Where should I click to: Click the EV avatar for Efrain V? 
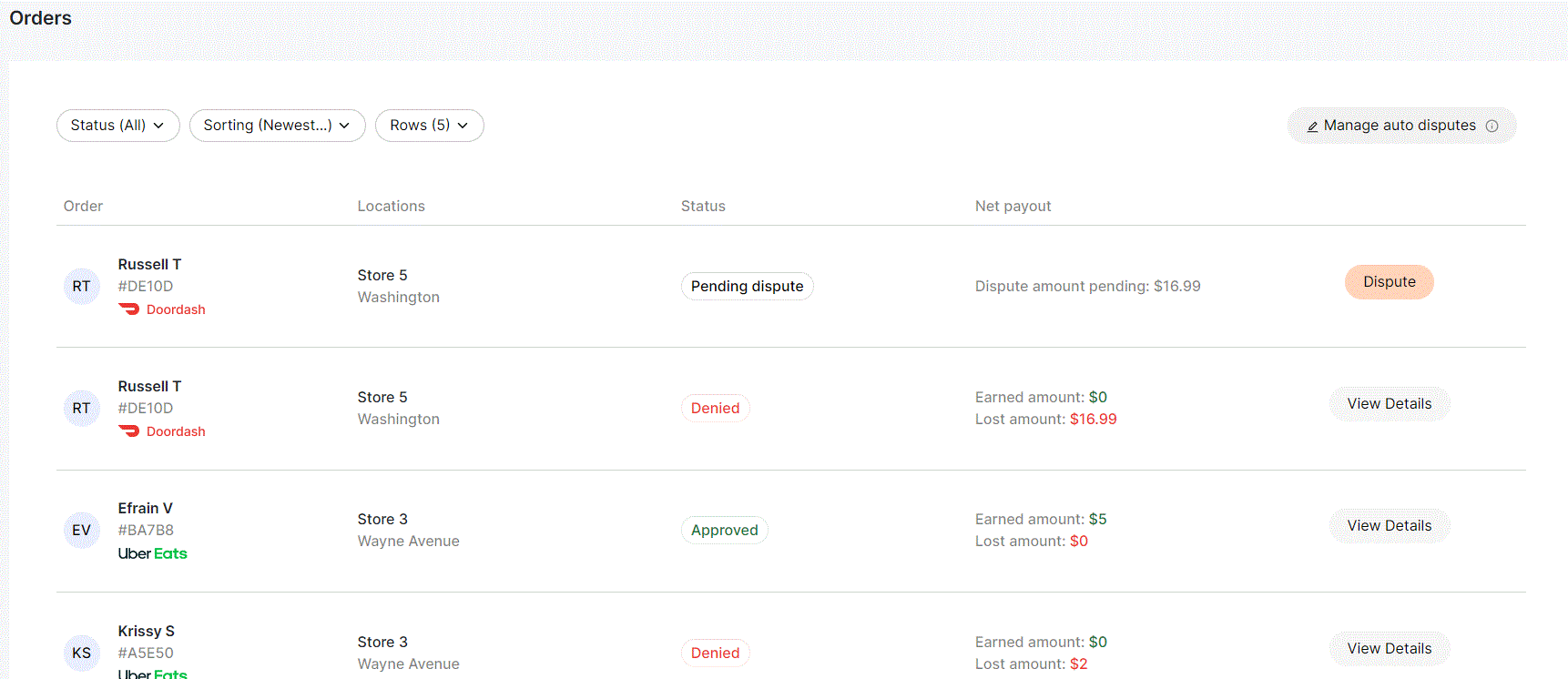[81, 531]
